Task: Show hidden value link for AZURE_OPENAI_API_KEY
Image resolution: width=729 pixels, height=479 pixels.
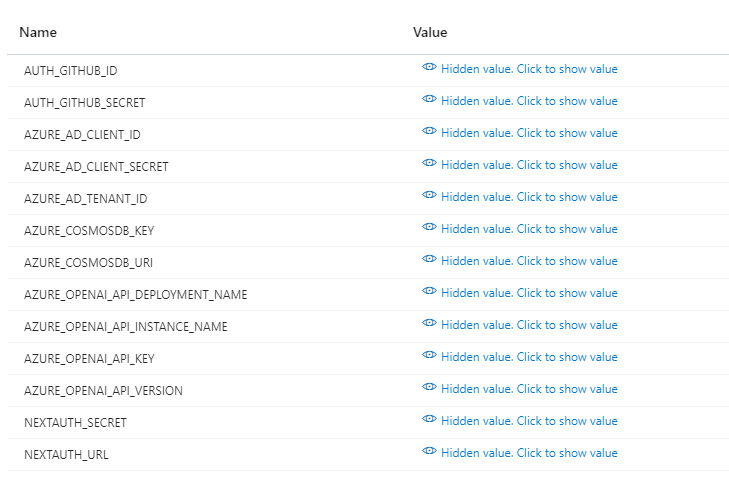Action: pyautogui.click(x=529, y=357)
